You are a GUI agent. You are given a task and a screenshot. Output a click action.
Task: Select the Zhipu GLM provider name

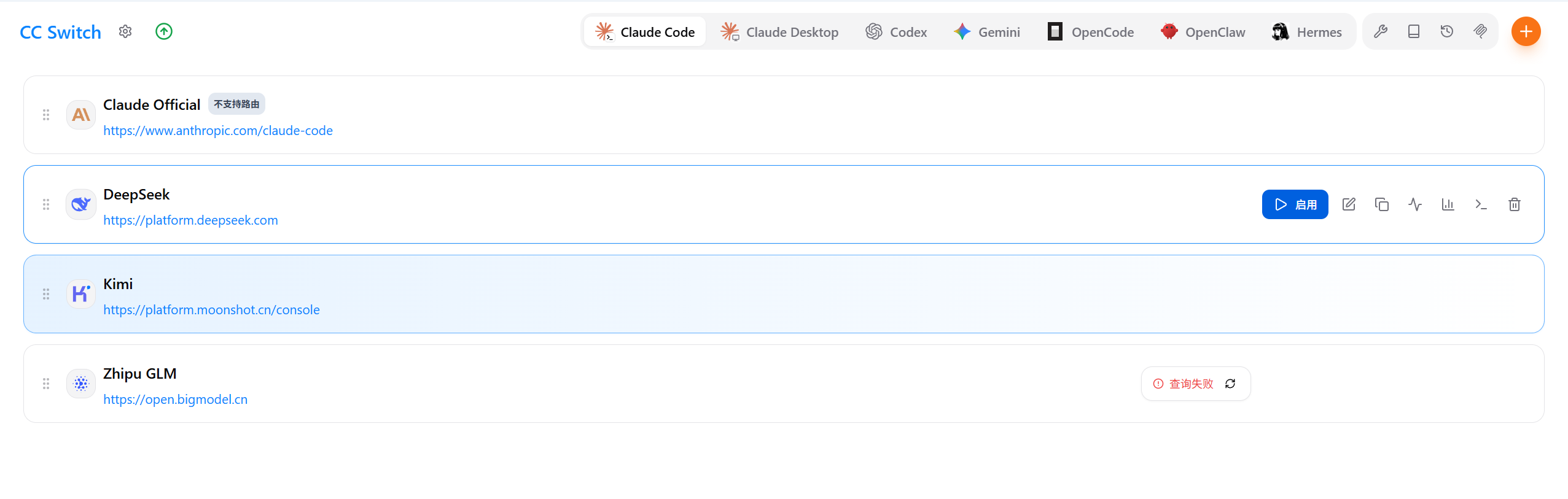pos(140,374)
